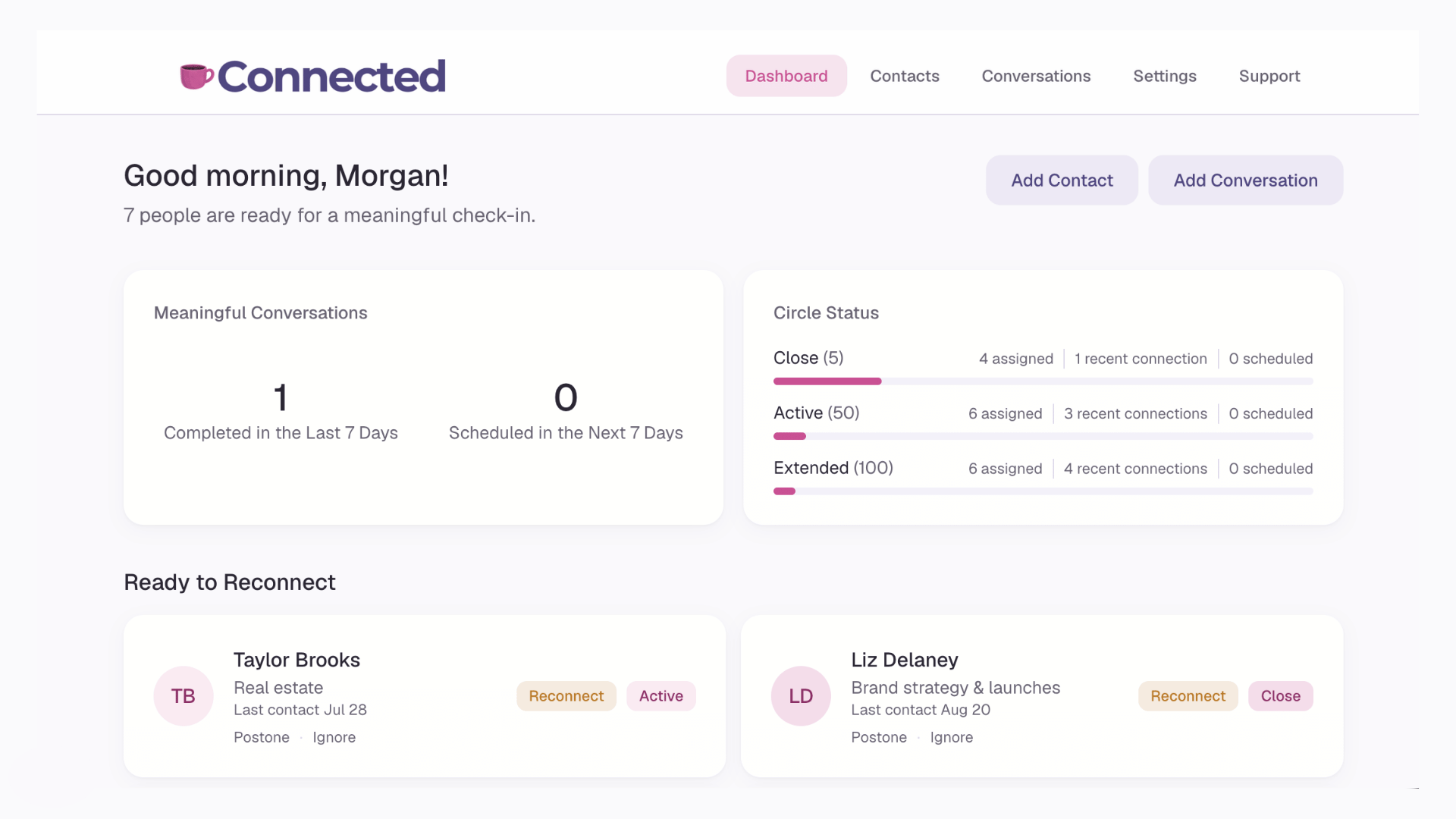Go to the Conversations tab
This screenshot has width=1456, height=819.
tap(1036, 76)
